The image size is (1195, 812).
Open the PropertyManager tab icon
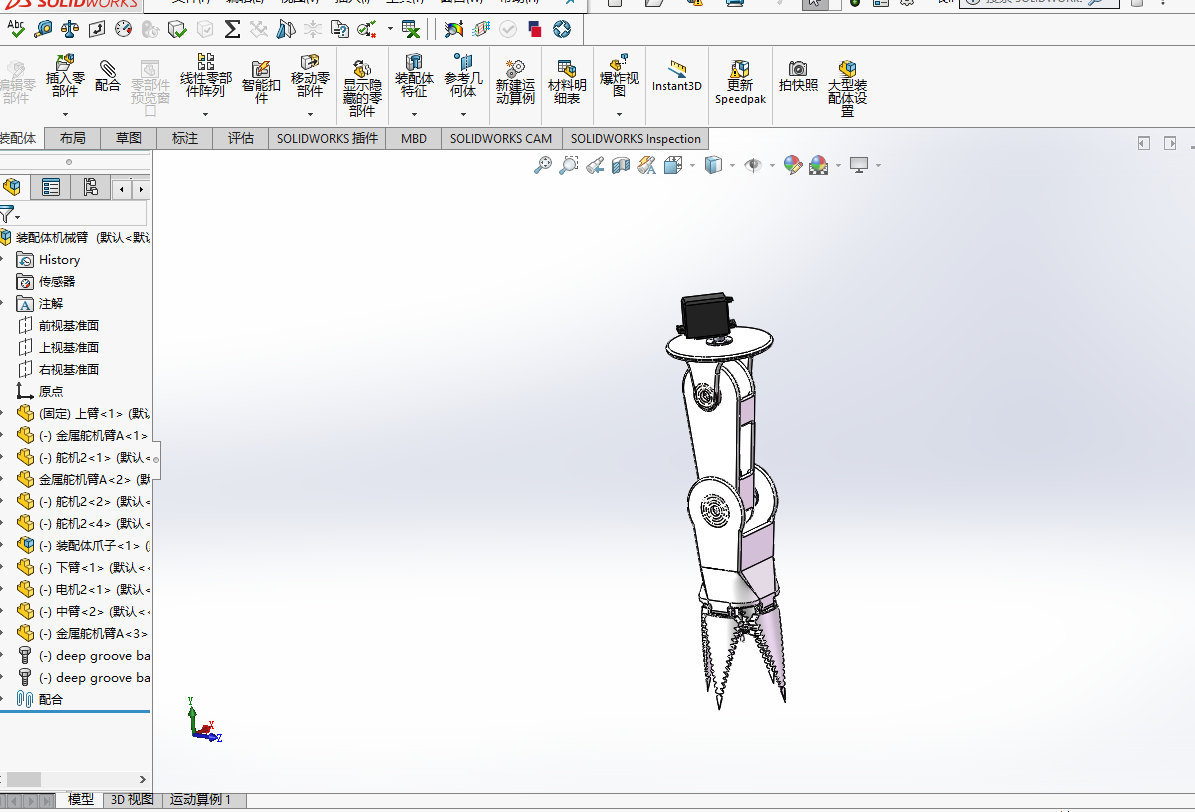click(51, 188)
